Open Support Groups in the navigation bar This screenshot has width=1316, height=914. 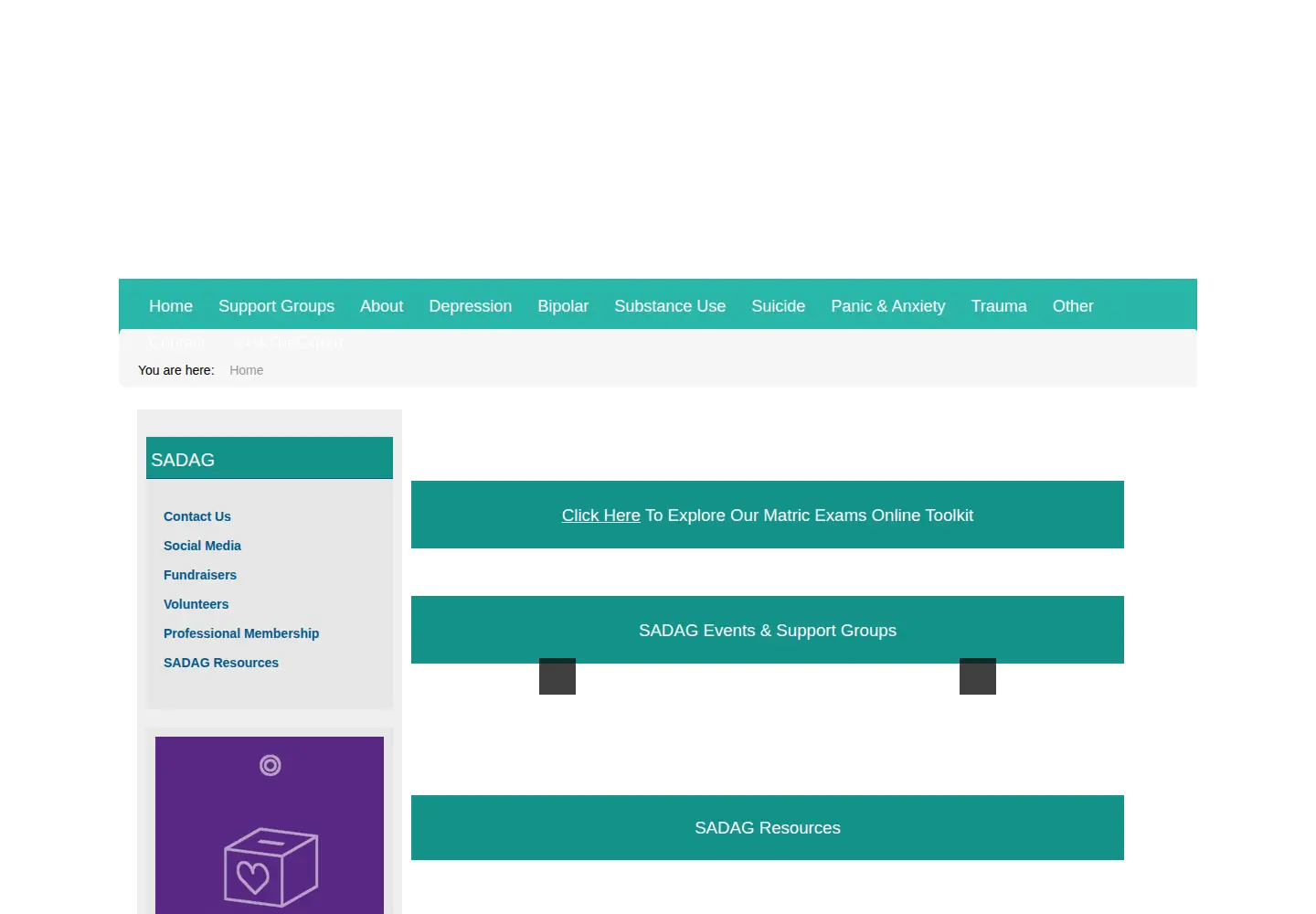[276, 306]
